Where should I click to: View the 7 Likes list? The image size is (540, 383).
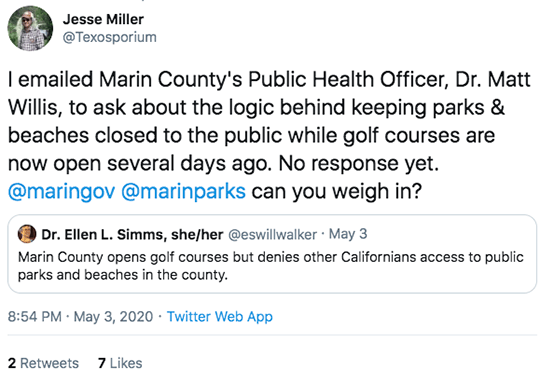120,363
